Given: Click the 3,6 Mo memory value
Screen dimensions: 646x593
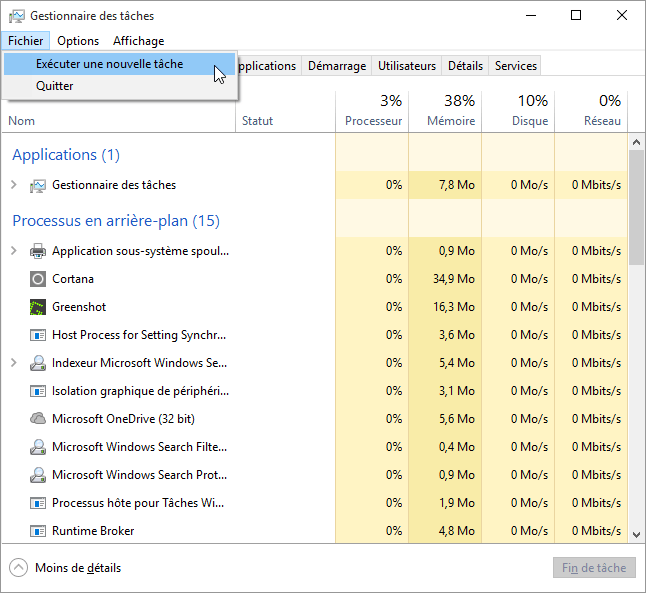Looking at the screenshot, I should point(457,335).
